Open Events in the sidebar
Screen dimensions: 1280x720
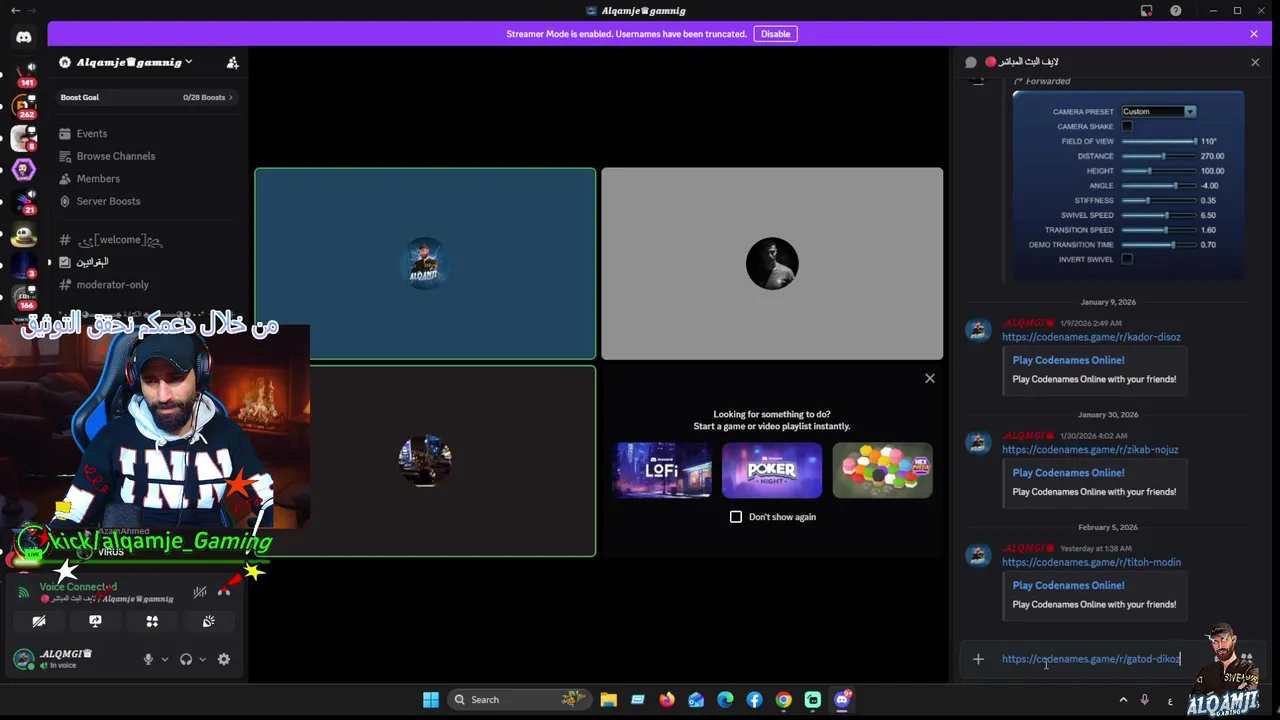(92, 133)
